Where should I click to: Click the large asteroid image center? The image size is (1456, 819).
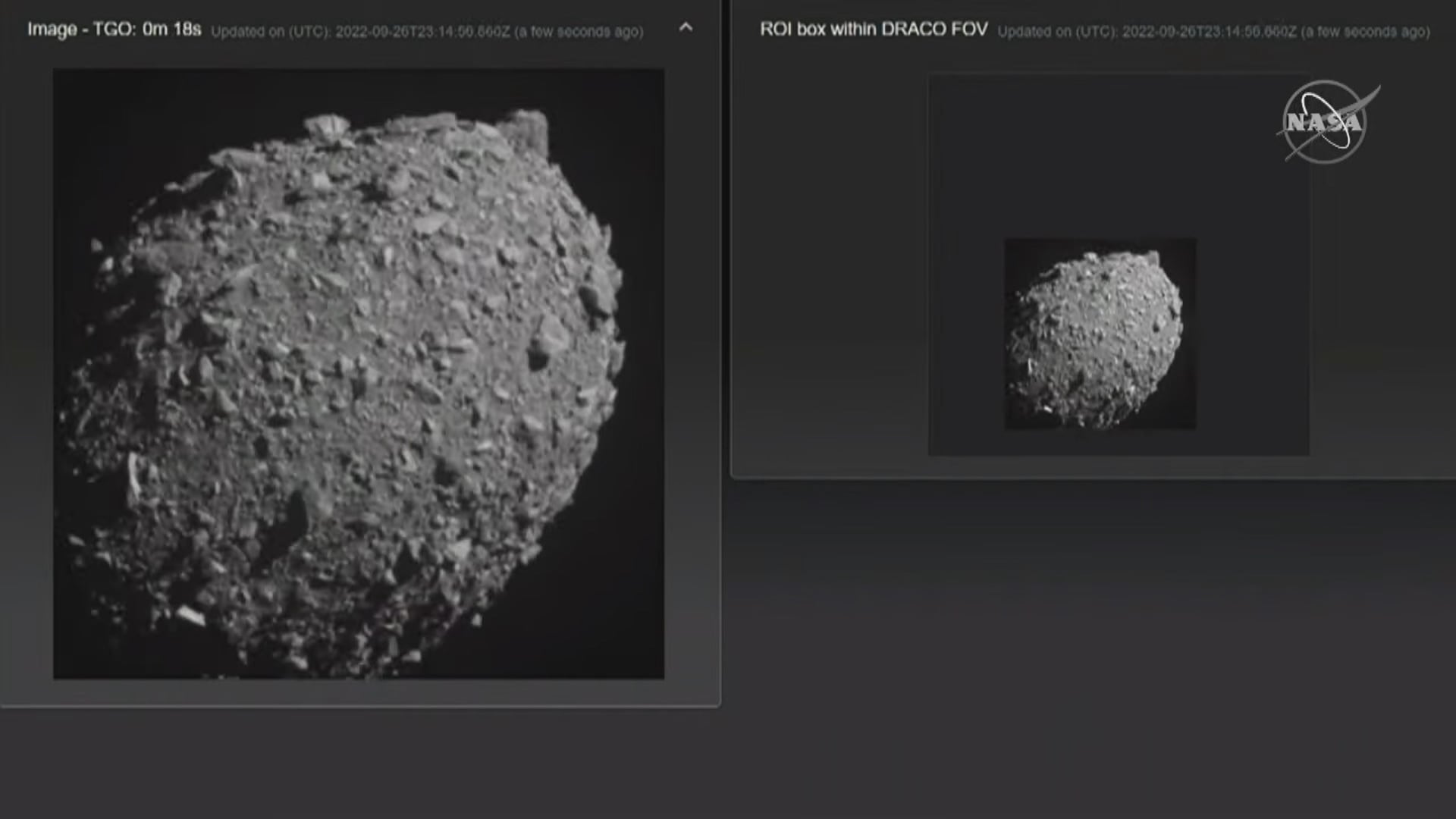pos(358,373)
